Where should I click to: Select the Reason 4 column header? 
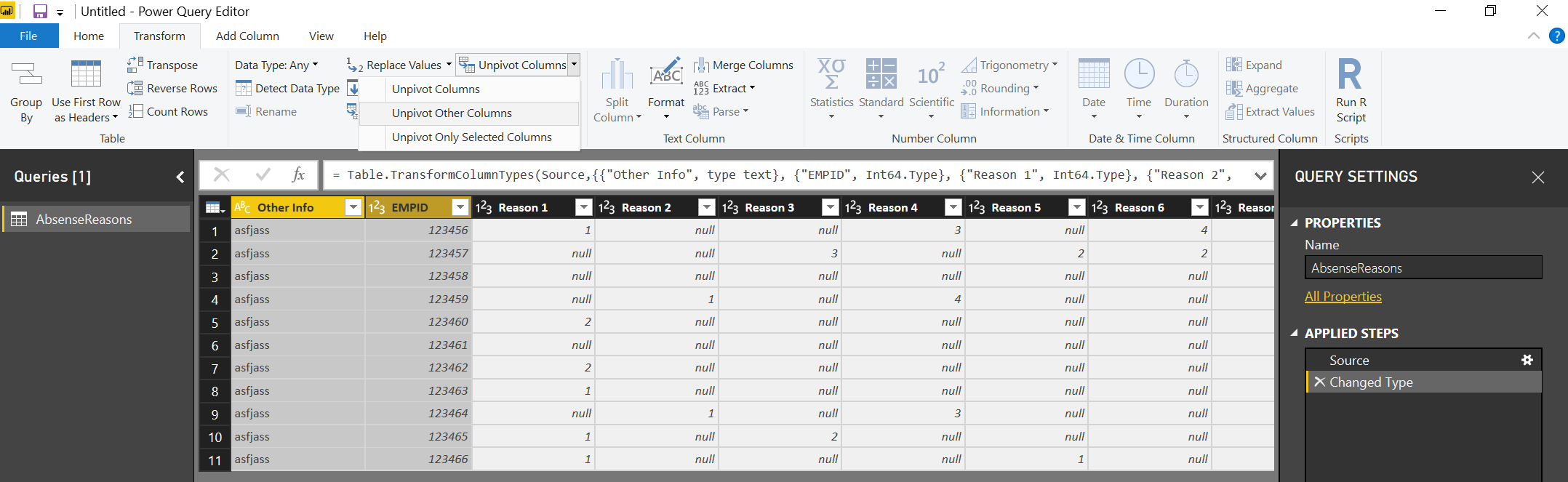903,207
